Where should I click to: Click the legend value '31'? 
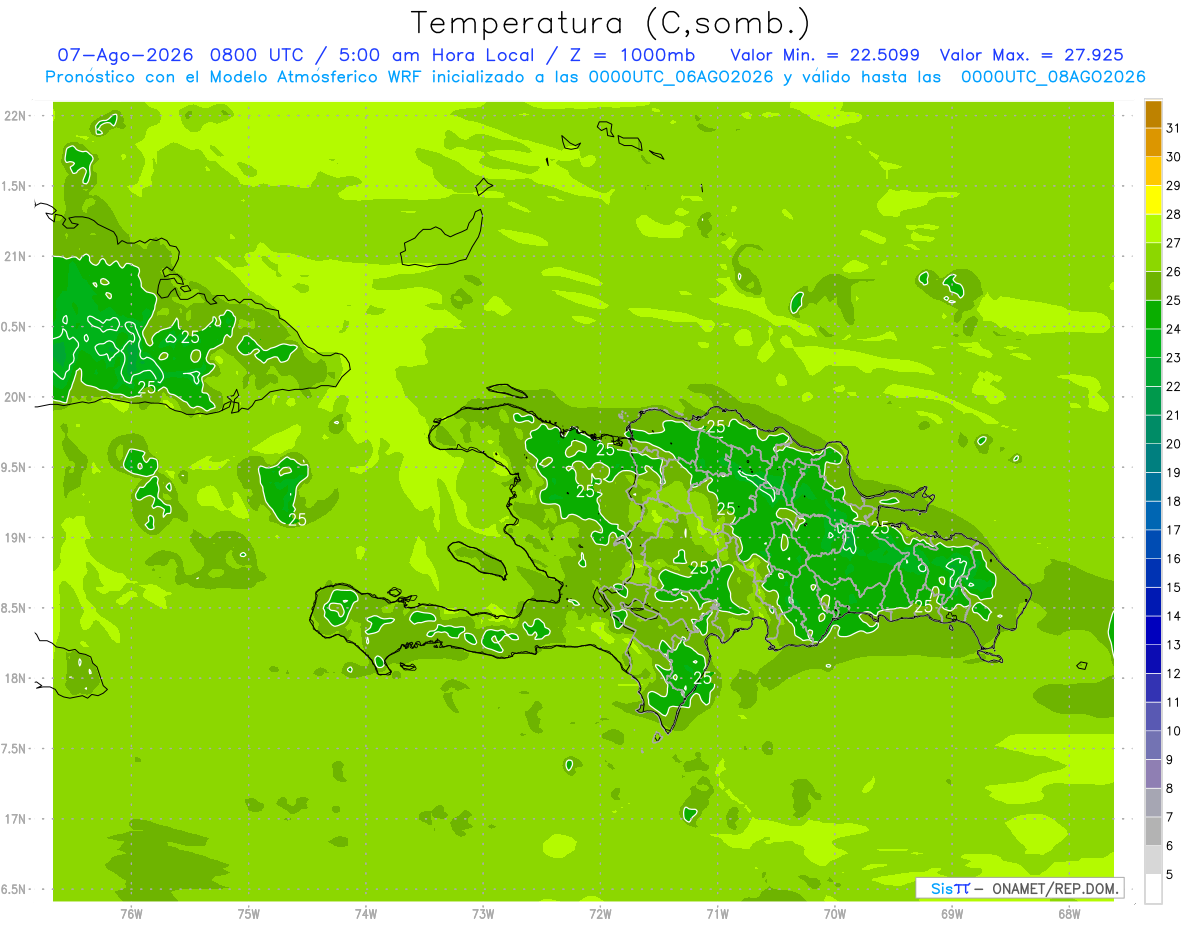pos(1173,128)
